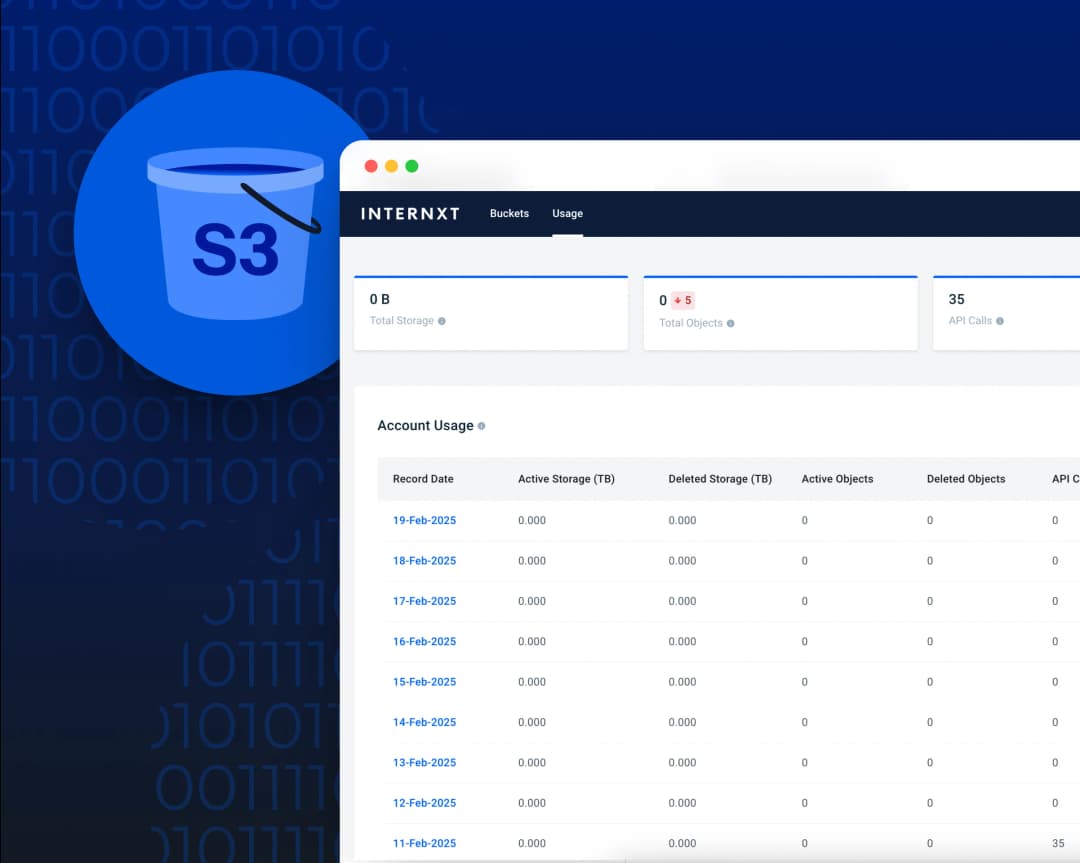Select the Usage tab
Viewport: 1080px width, 863px height.
tap(567, 213)
